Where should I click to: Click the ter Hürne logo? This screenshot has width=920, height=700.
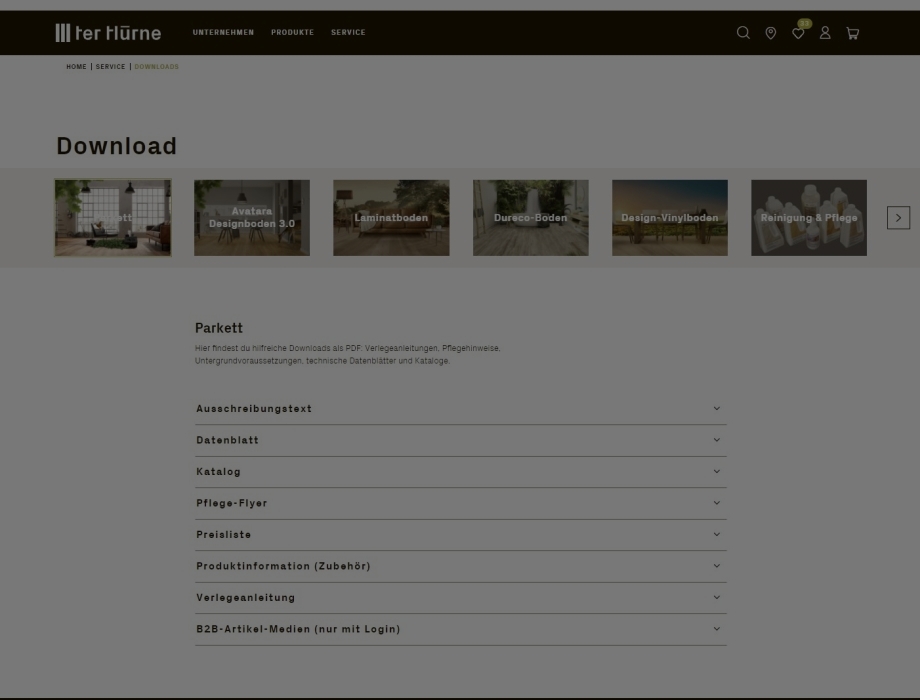(108, 33)
